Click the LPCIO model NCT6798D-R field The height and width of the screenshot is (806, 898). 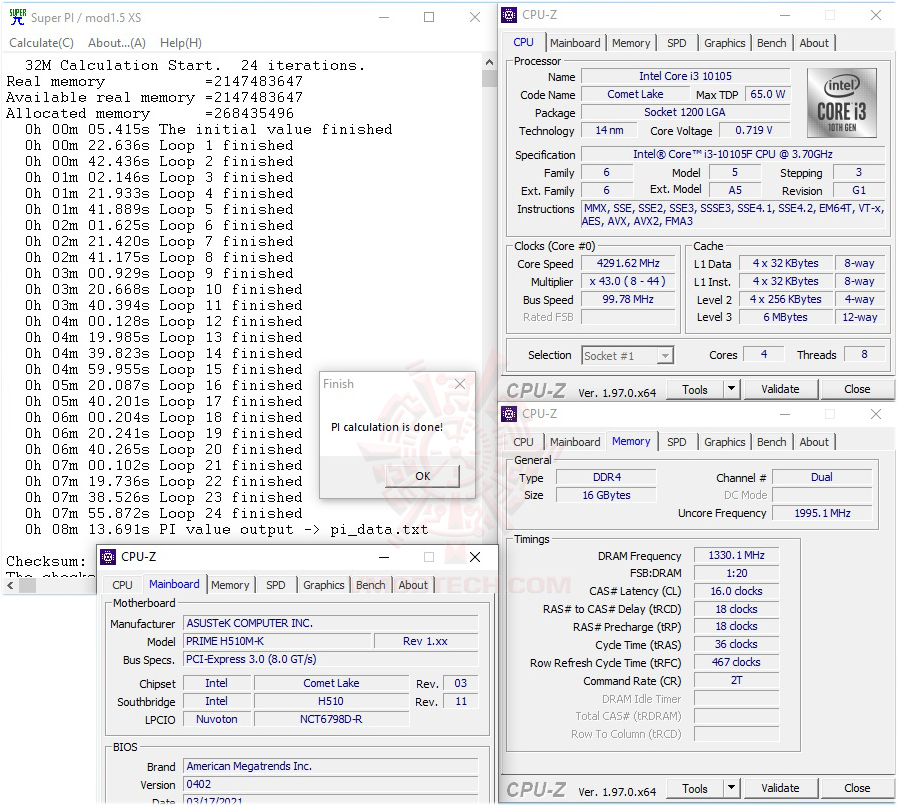point(332,719)
